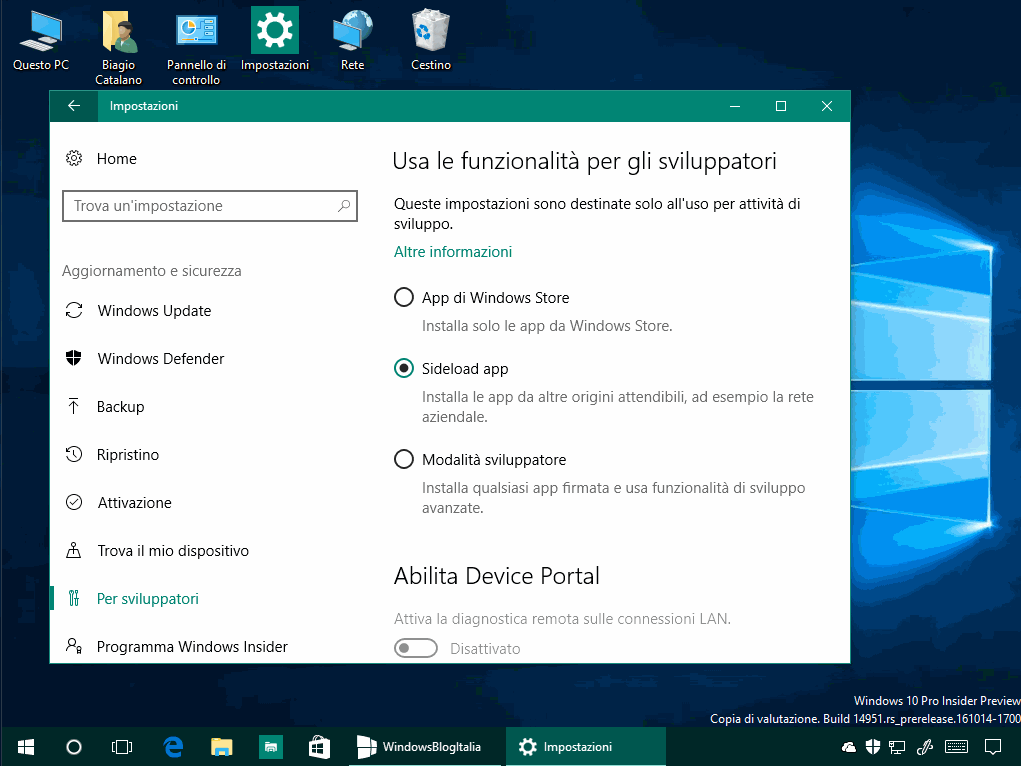Click the 'Usa le funzionalità per gli sviluppatori' heading

click(x=584, y=161)
